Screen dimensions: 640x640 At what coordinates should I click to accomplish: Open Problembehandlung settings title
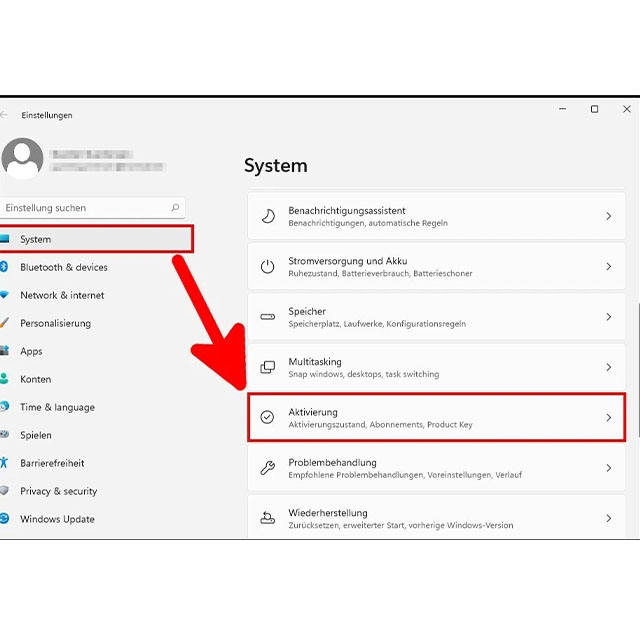(332, 462)
